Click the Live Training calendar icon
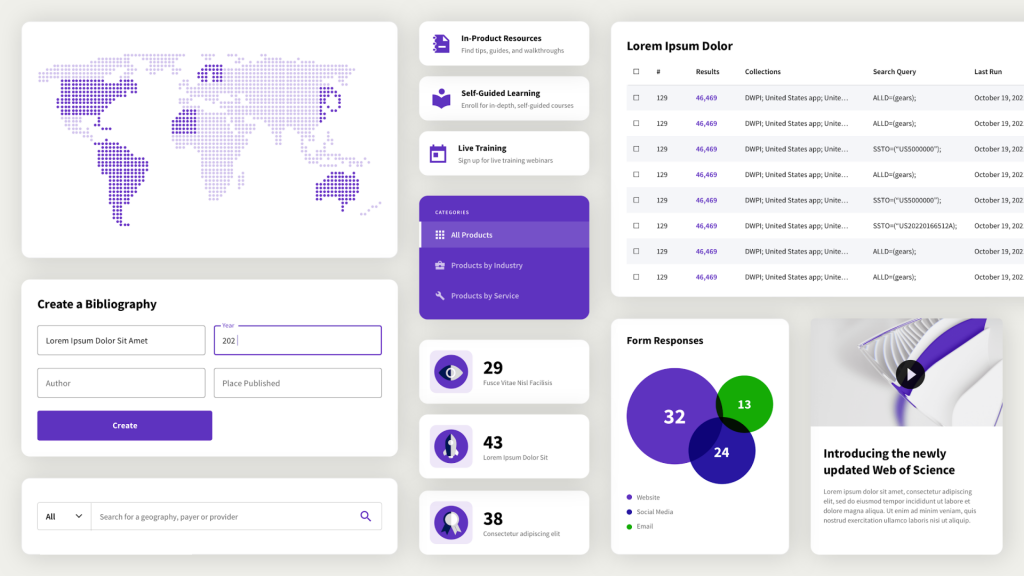Image resolution: width=1024 pixels, height=576 pixels. pyautogui.click(x=438, y=154)
